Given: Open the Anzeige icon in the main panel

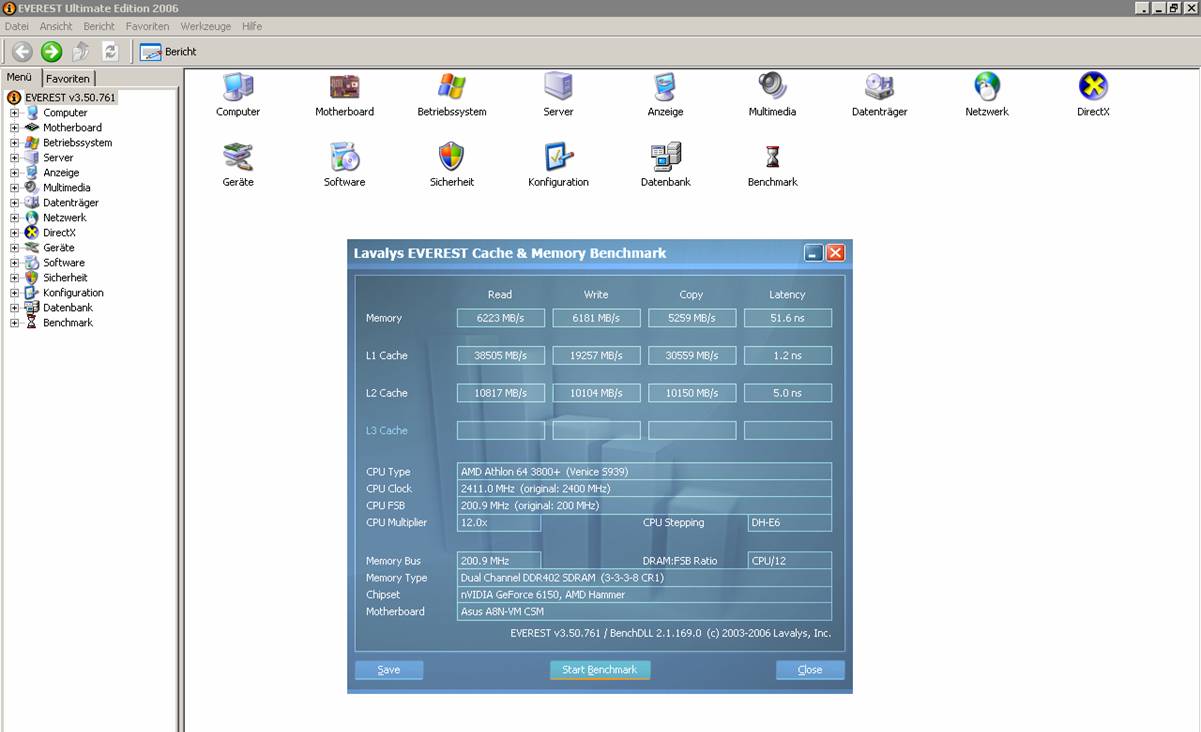Looking at the screenshot, I should (x=665, y=87).
